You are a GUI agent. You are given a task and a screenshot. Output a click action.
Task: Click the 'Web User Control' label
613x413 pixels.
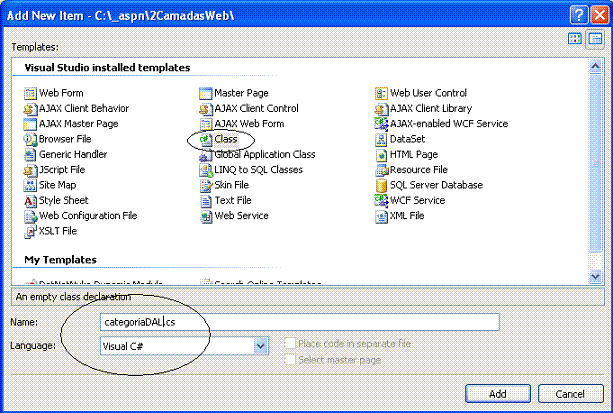(x=428, y=93)
